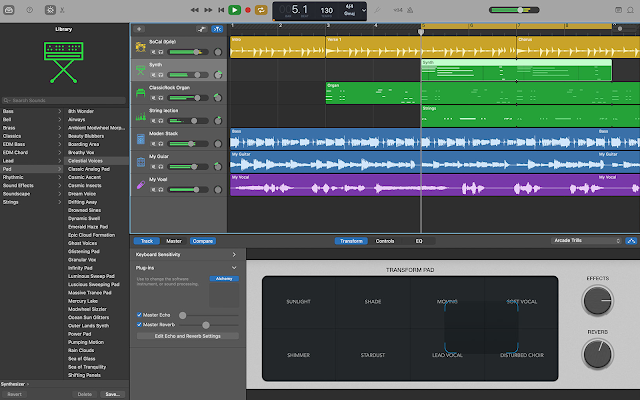640x400 pixels.
Task: Click the red Record button
Action: pyautogui.click(x=249, y=9)
